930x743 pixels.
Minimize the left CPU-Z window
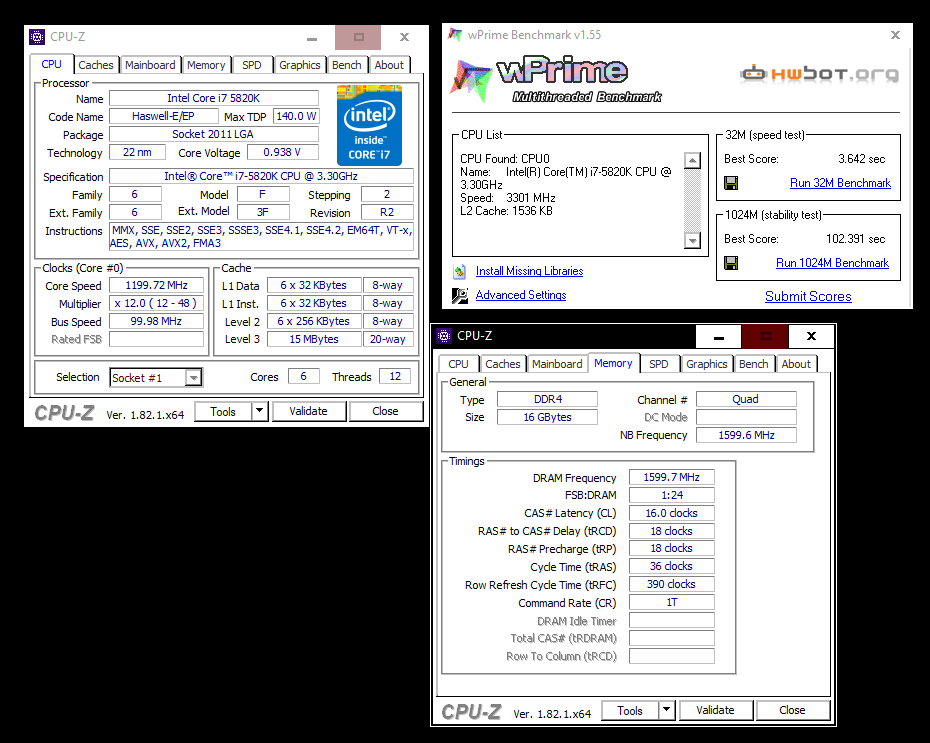312,38
